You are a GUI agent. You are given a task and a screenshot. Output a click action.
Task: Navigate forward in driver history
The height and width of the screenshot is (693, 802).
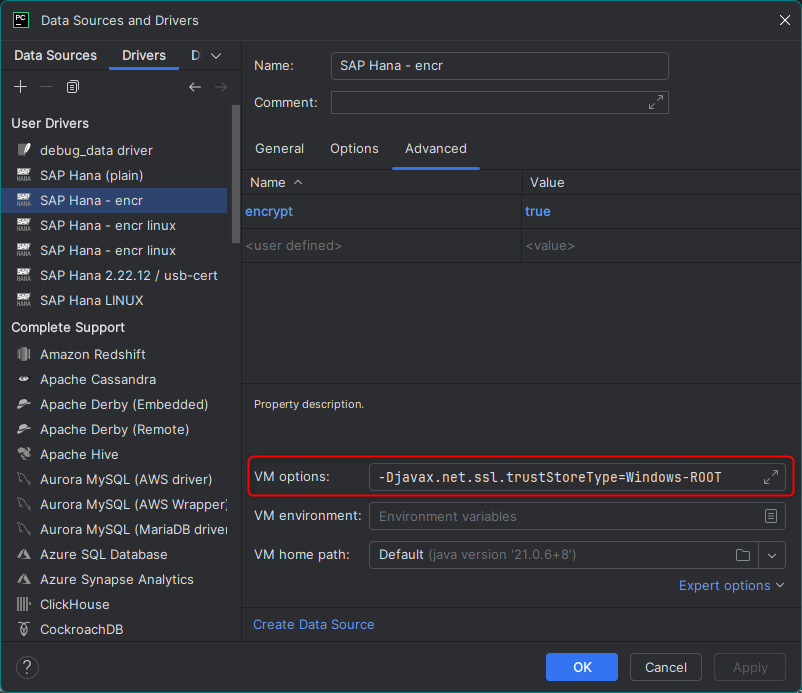(220, 87)
